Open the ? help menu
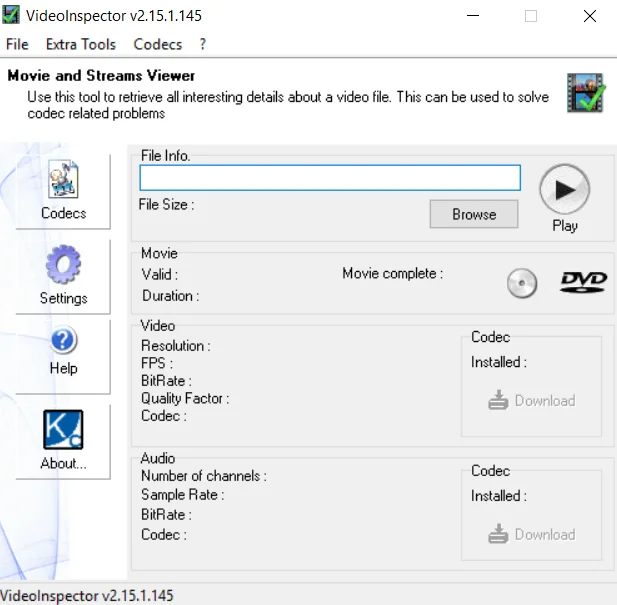Viewport: 617px width, 605px height. [x=203, y=44]
